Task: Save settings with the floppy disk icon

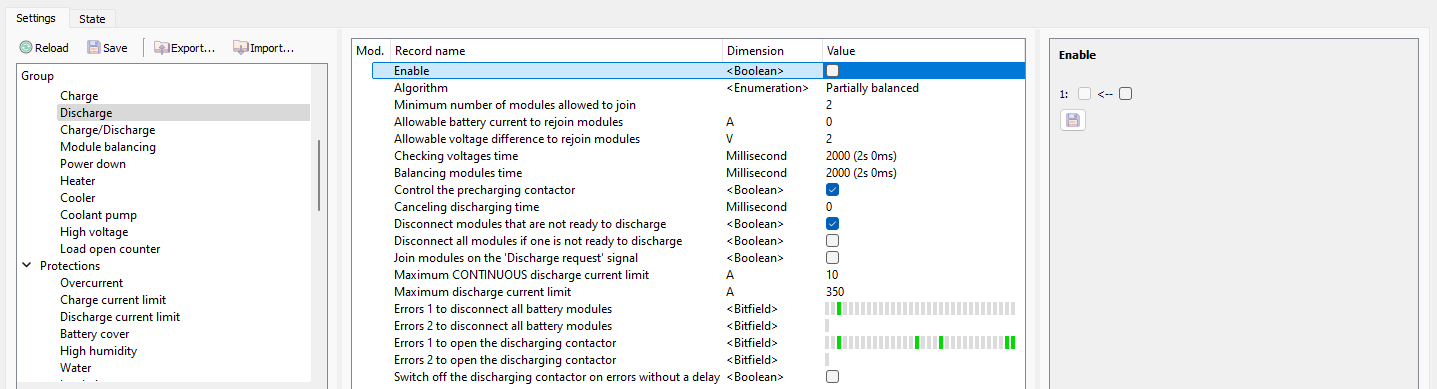Action: pos(107,47)
